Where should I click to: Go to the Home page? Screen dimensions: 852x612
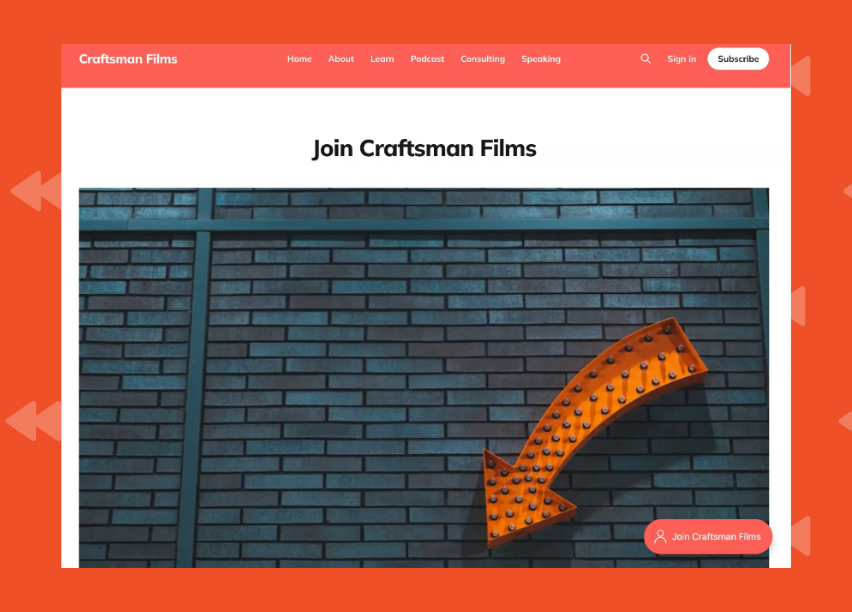(300, 59)
